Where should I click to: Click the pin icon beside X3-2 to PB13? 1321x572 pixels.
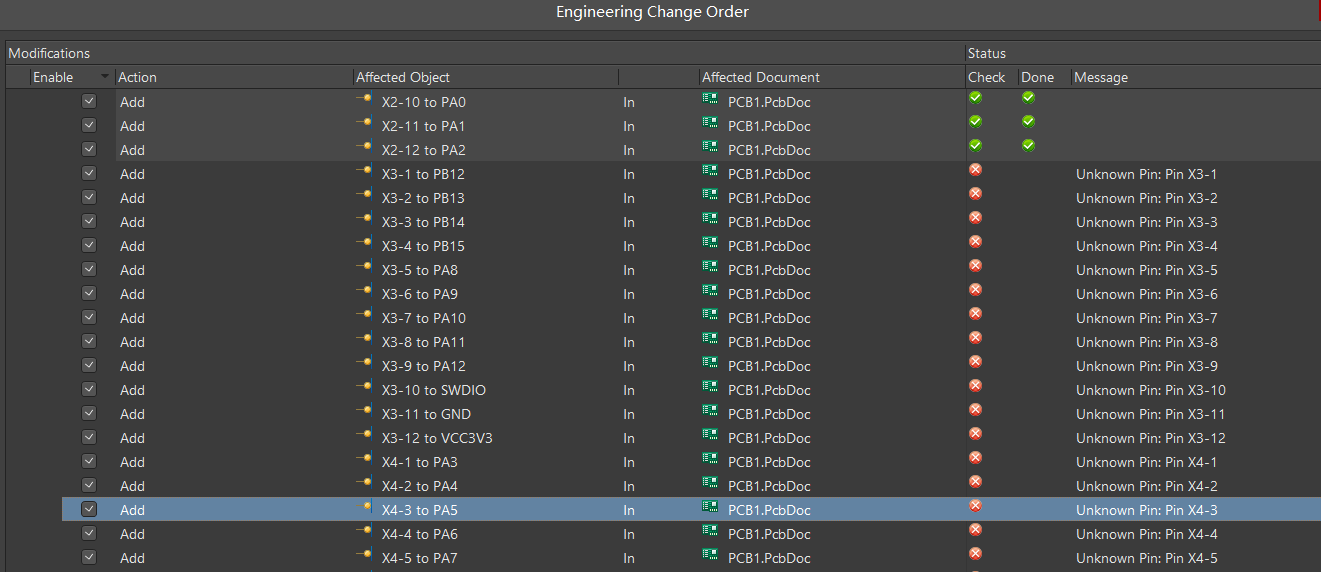coord(364,194)
